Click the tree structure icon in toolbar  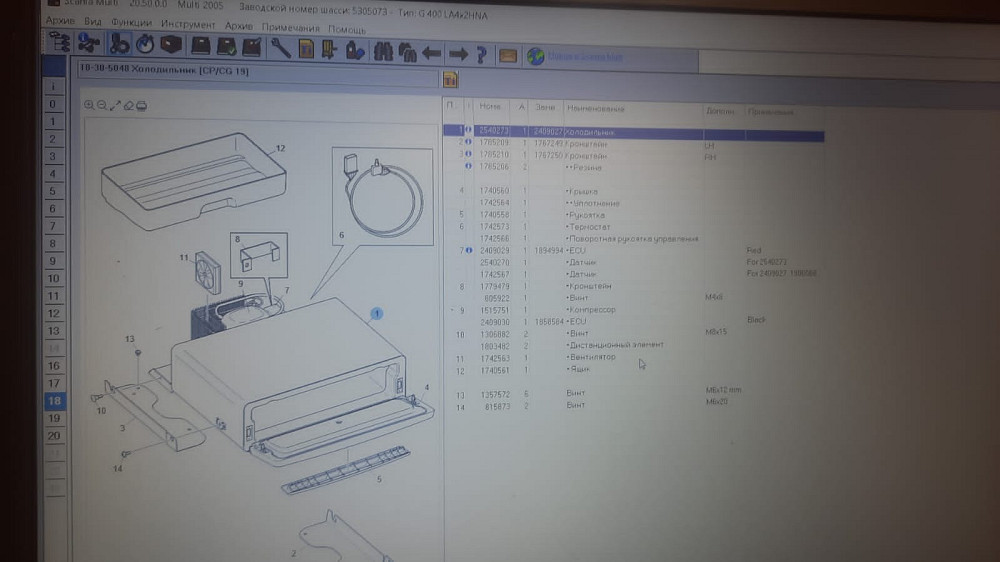60,41
